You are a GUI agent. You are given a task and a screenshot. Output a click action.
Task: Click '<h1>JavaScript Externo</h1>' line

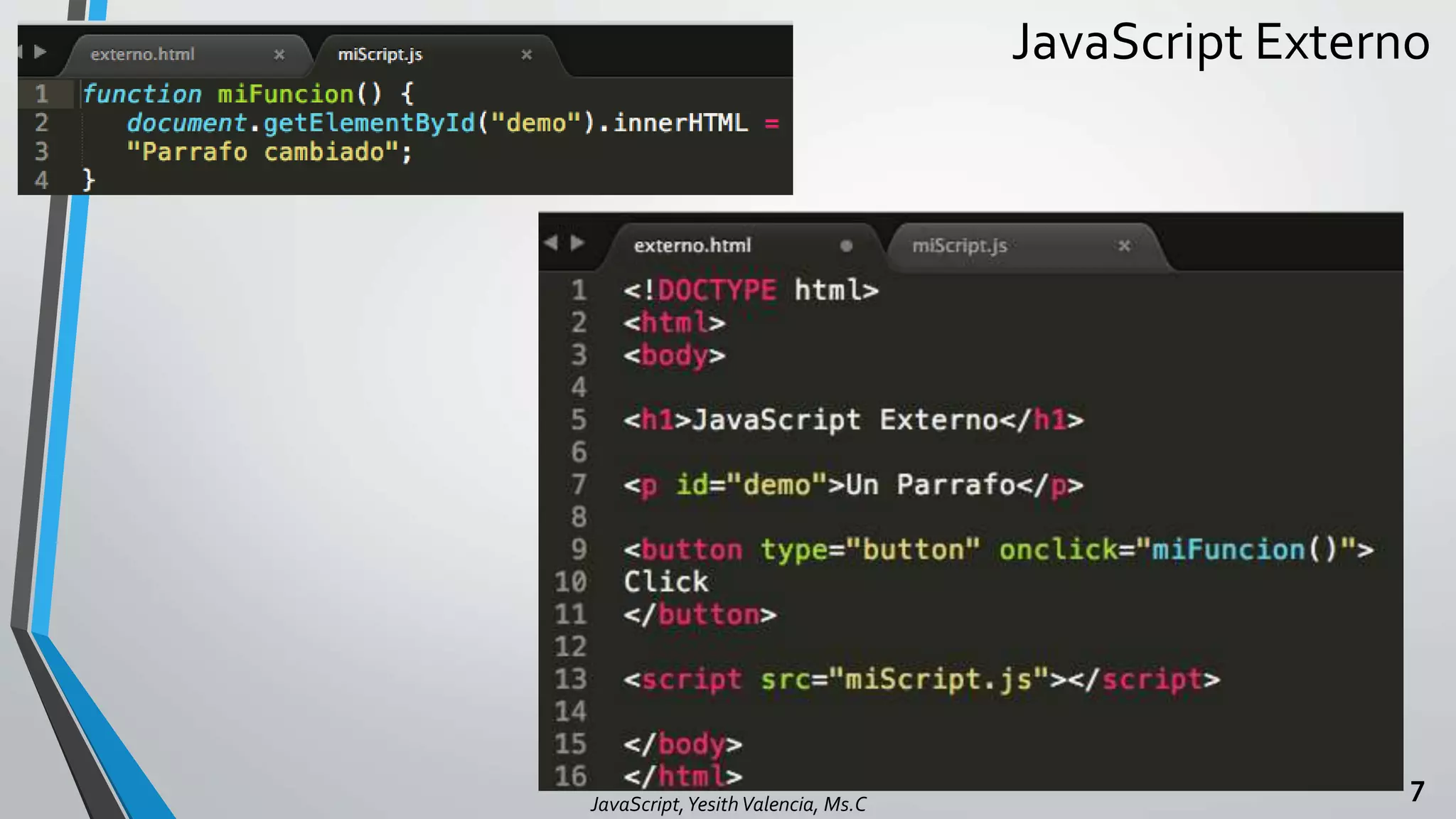click(x=854, y=419)
